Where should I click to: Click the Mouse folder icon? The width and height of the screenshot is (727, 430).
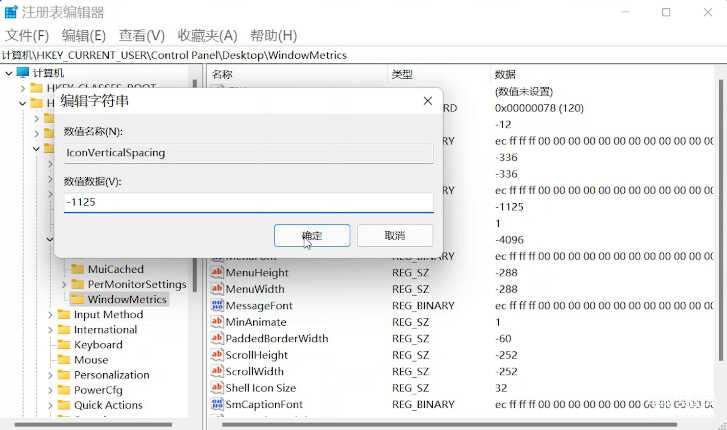coord(64,359)
